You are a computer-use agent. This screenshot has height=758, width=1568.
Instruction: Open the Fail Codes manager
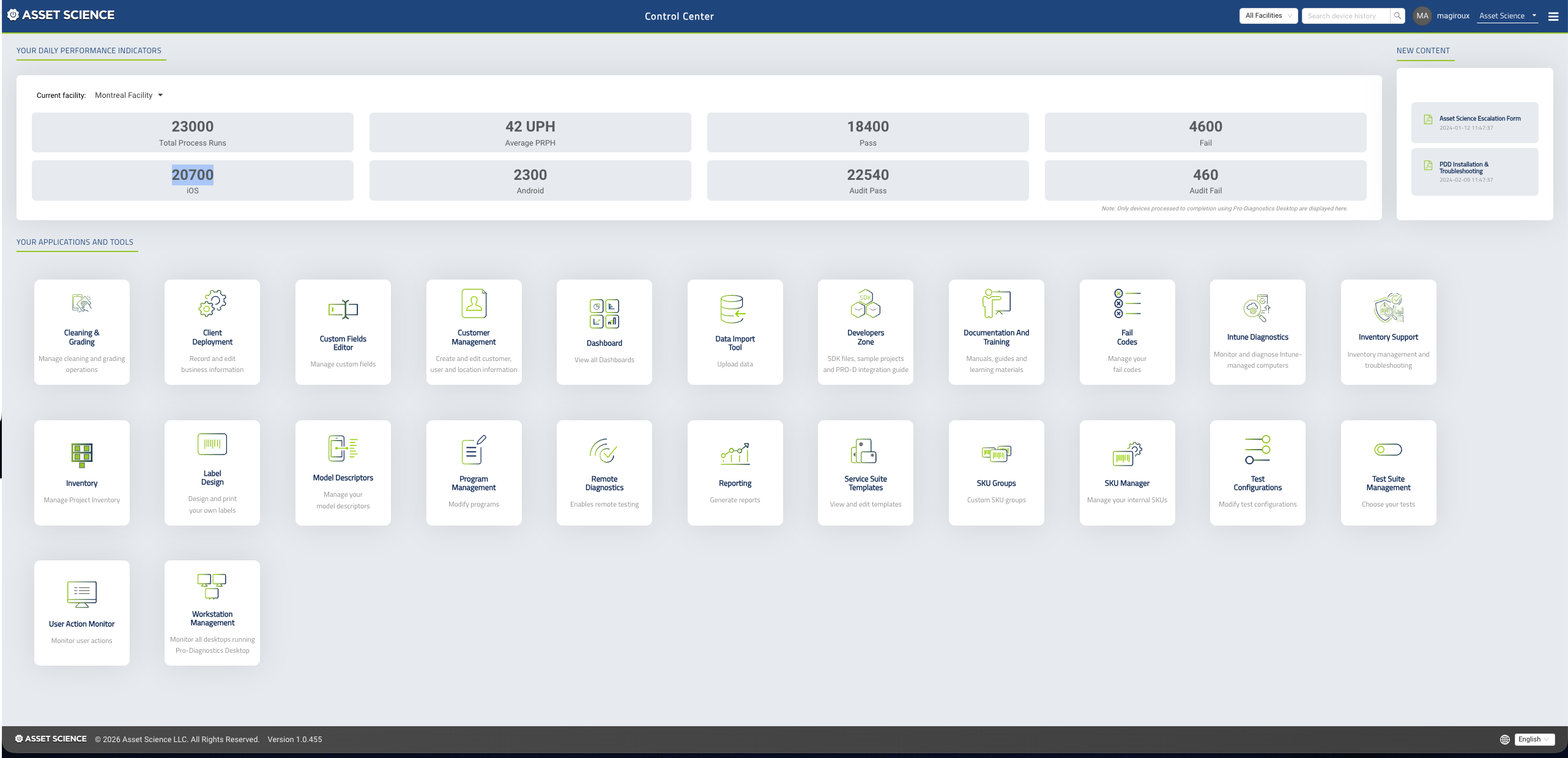[x=1127, y=332]
